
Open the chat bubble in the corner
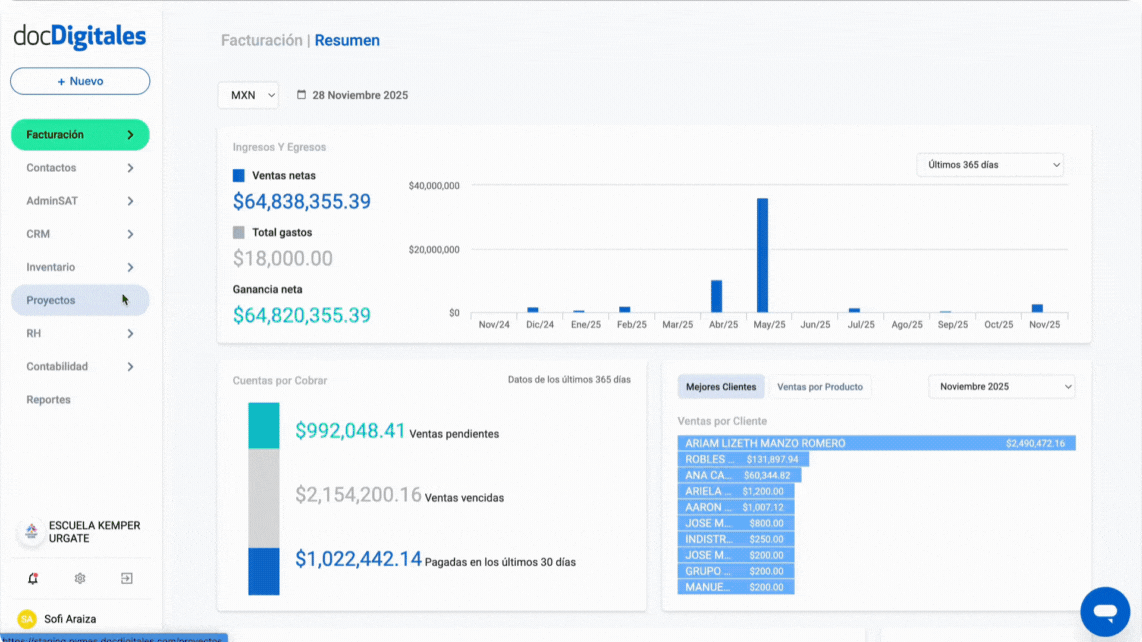tap(1105, 611)
